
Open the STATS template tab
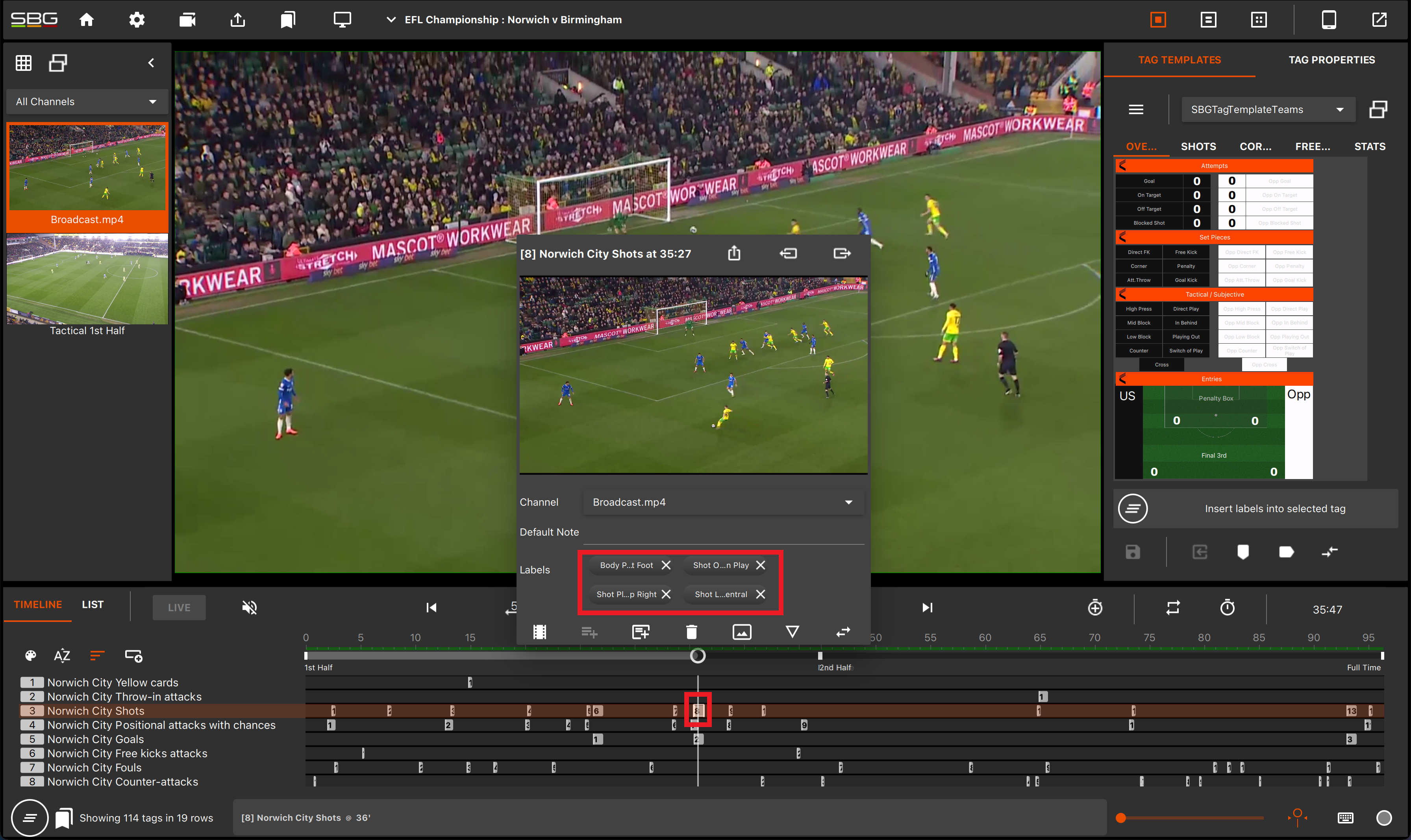pos(1370,146)
